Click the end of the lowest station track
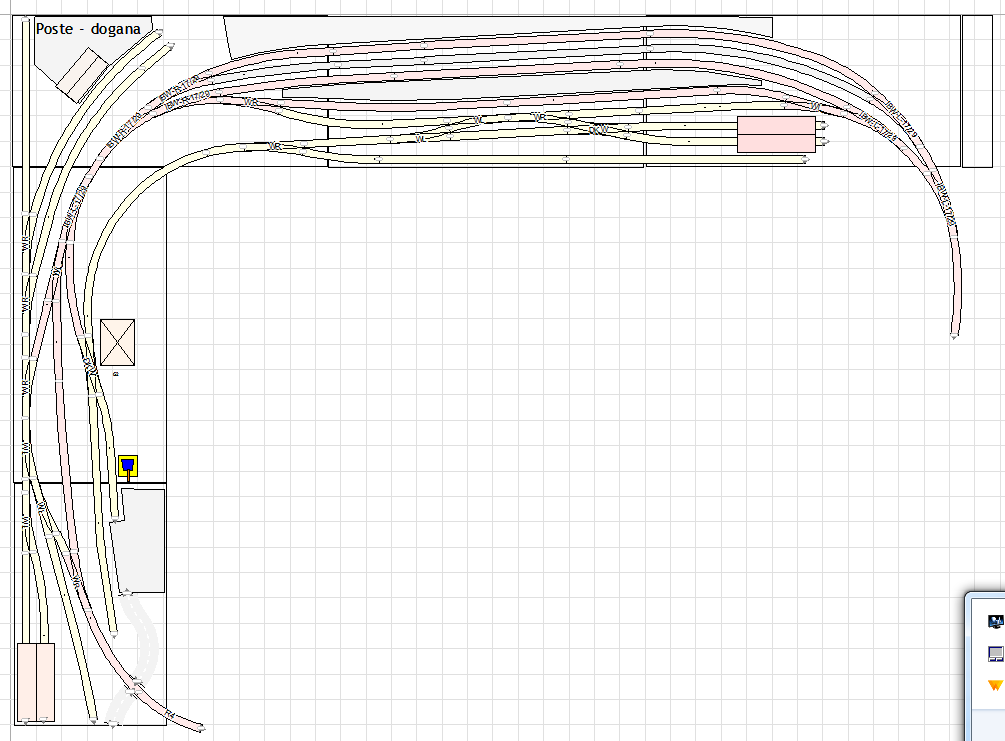This screenshot has width=1005, height=741. tap(808, 159)
